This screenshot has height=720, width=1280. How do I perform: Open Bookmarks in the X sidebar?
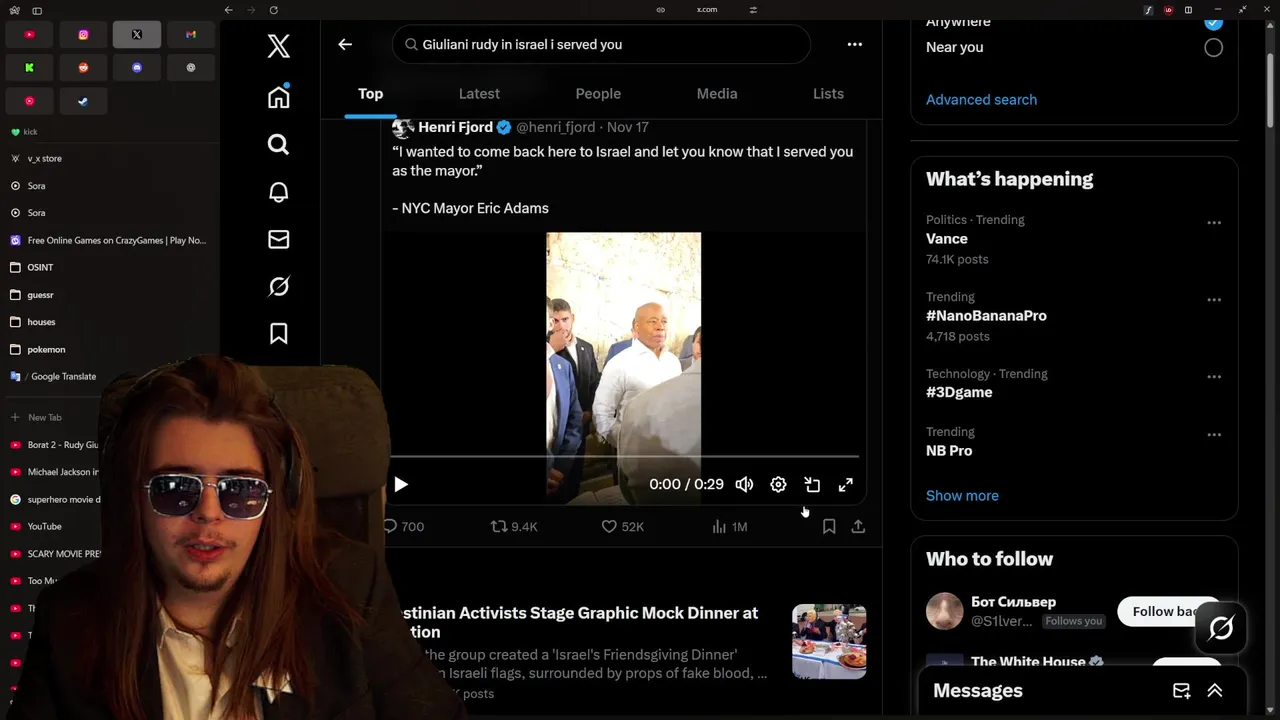(x=279, y=333)
